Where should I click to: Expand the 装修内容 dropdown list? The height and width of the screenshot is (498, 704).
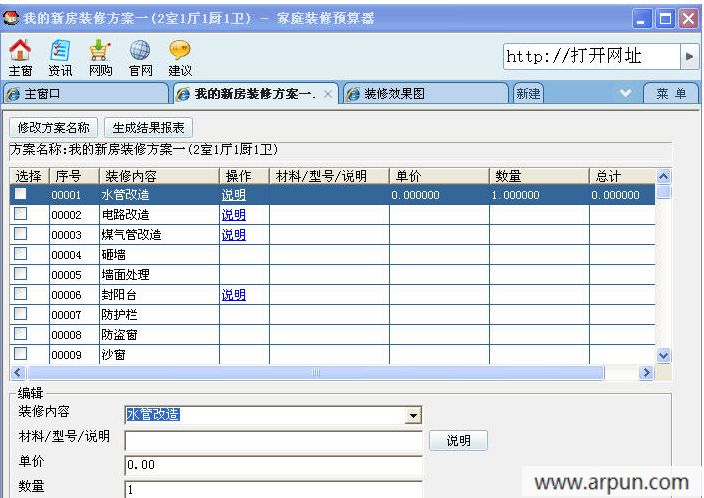(413, 415)
